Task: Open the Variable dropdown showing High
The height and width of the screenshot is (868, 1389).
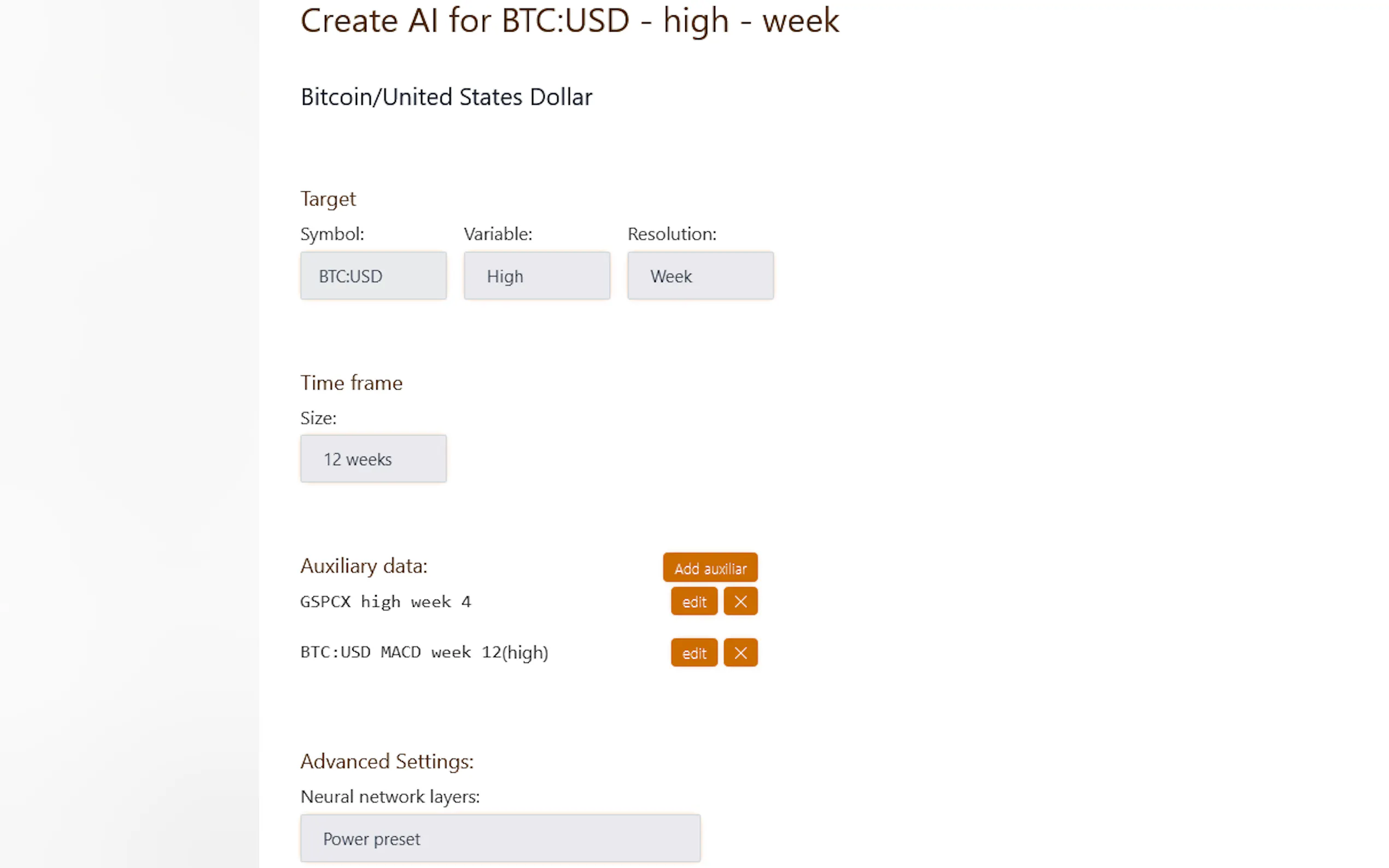Action: coord(536,275)
